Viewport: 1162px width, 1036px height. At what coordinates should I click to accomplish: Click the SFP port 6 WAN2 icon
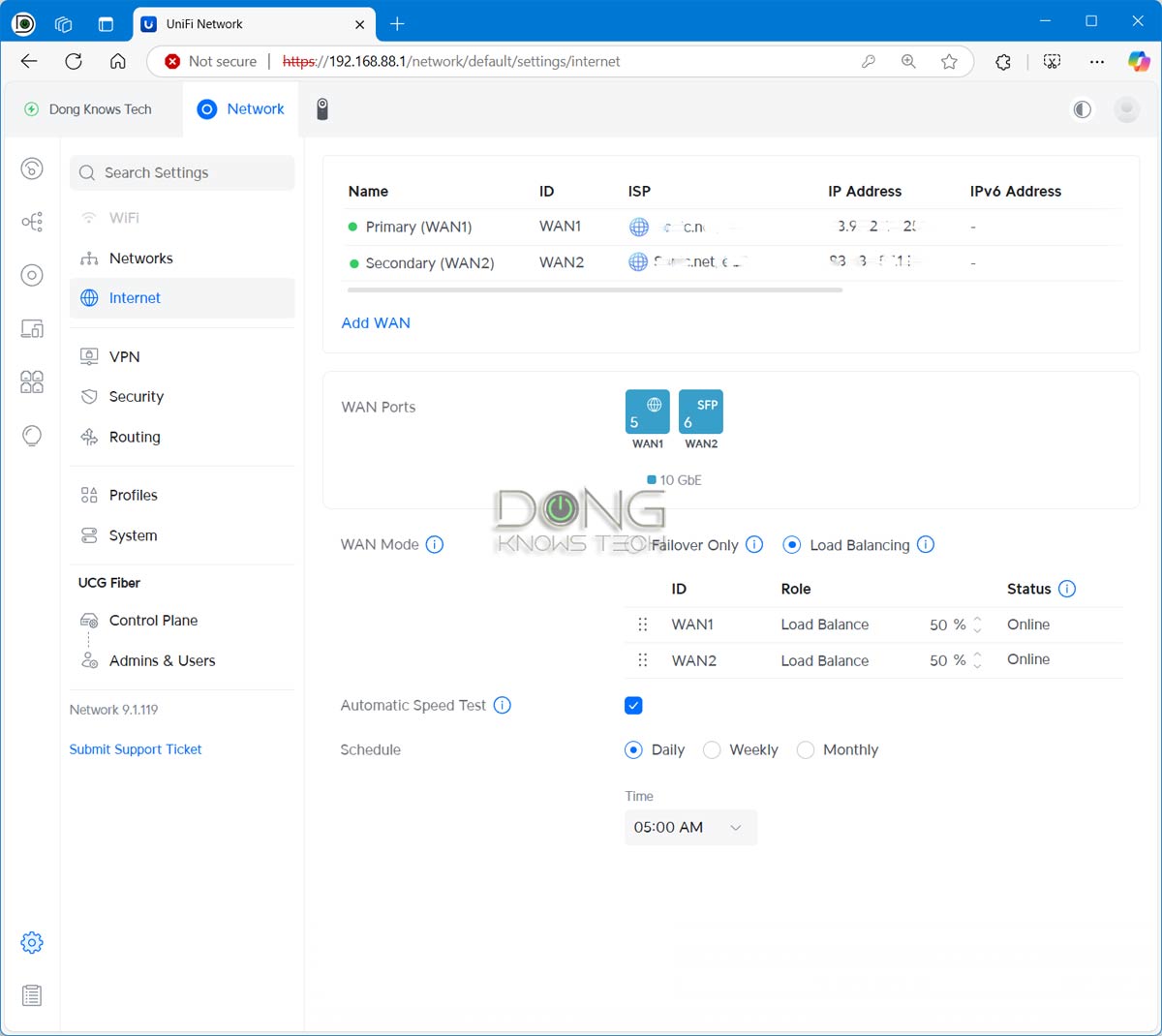click(x=700, y=411)
